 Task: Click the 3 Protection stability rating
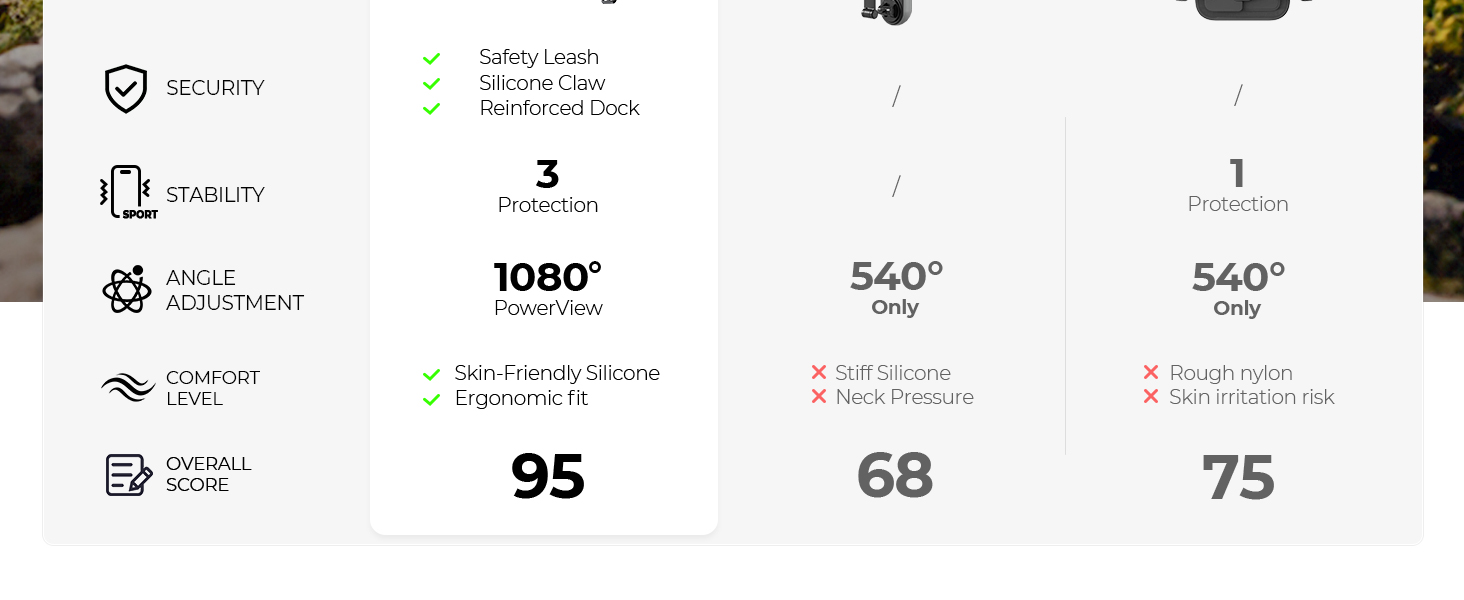click(x=548, y=187)
